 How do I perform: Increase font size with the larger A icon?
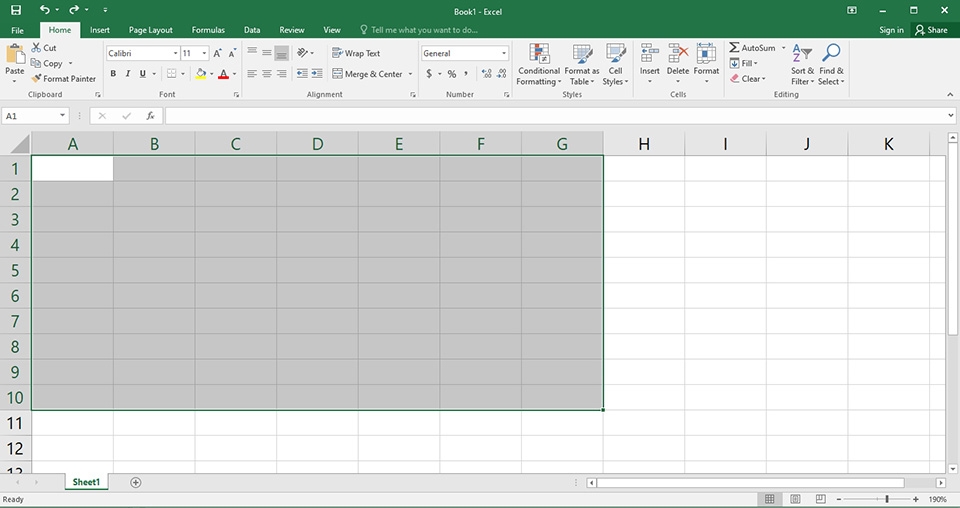click(x=217, y=53)
